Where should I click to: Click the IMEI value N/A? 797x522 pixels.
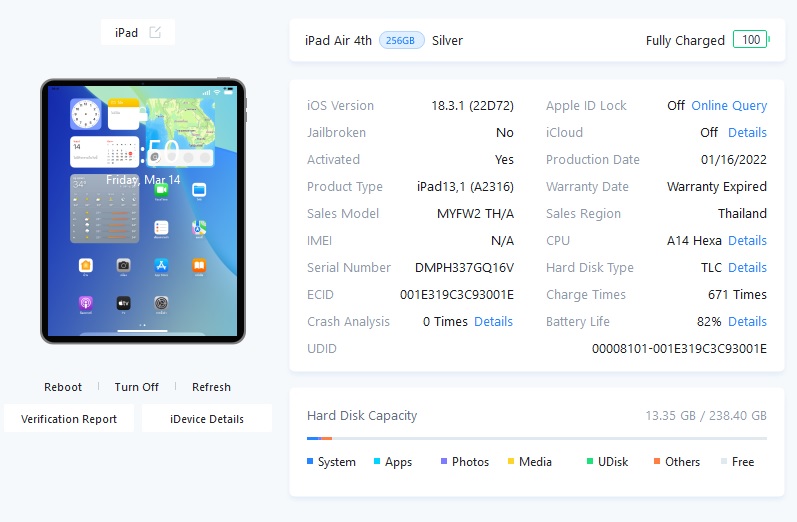click(502, 240)
